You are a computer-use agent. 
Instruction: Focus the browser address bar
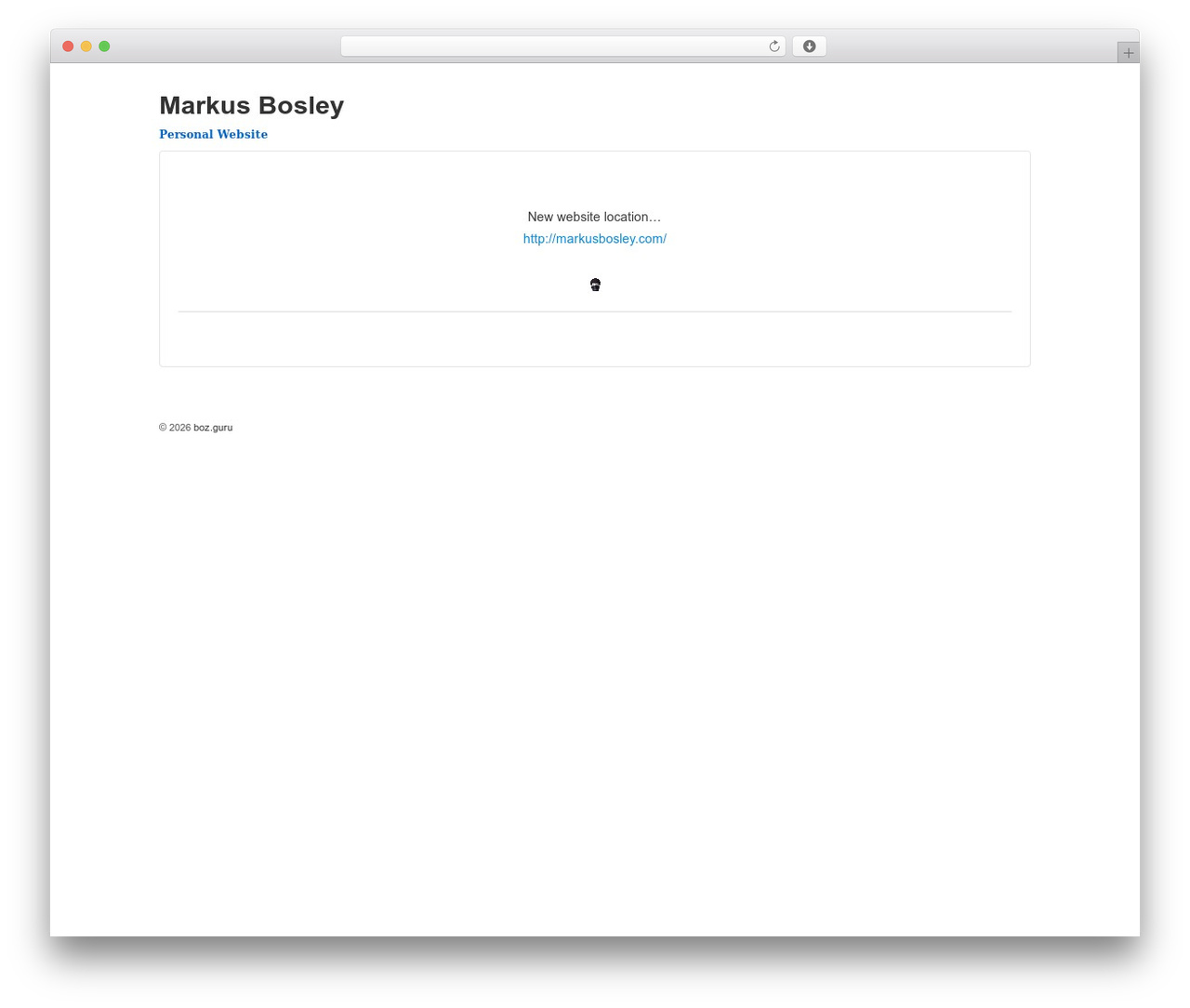pyautogui.click(x=562, y=46)
